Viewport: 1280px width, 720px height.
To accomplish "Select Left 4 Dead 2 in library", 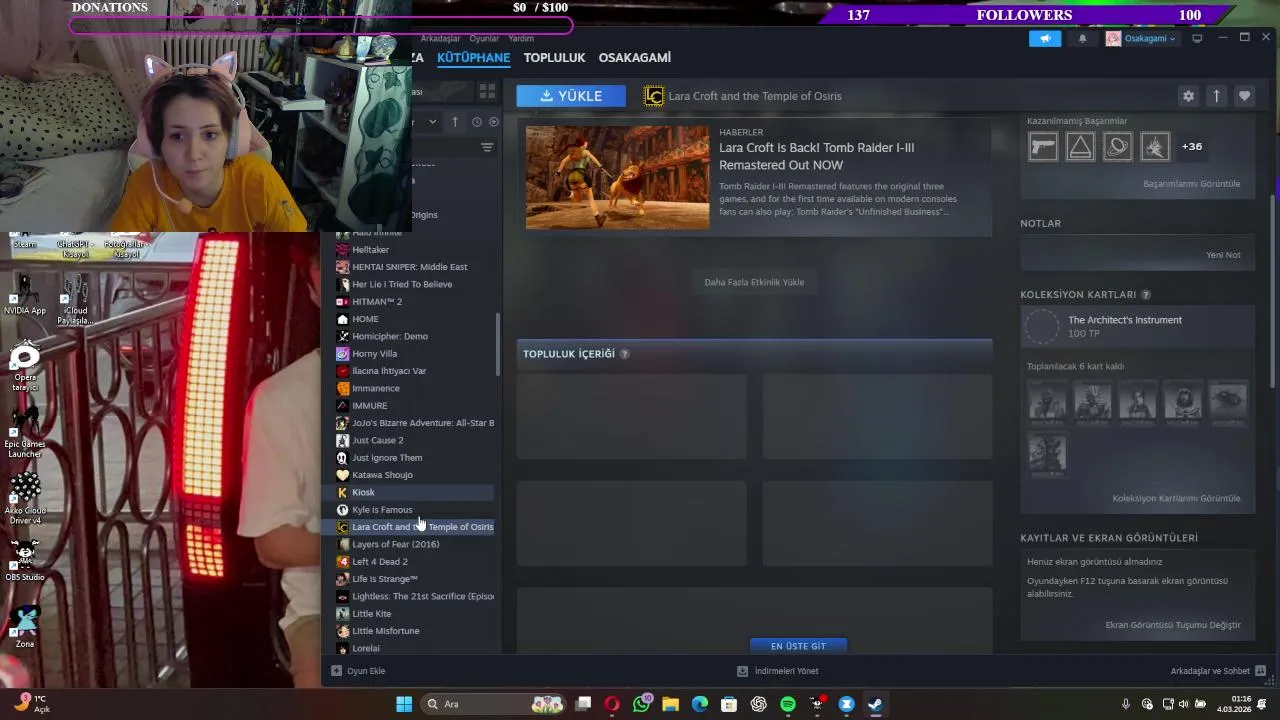I will [380, 562].
